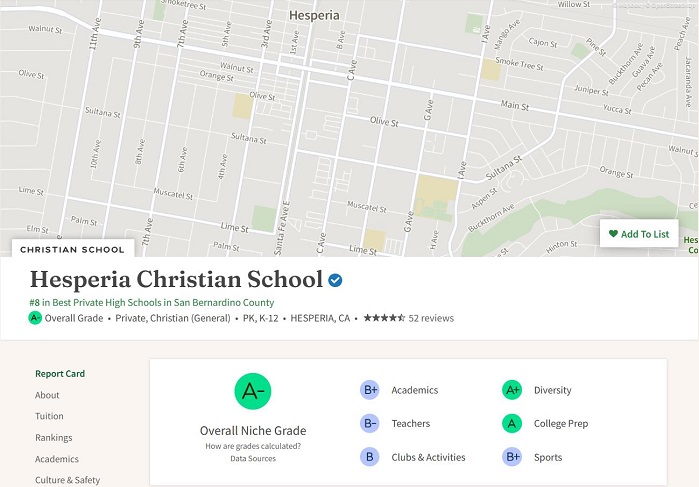Click the B- Teachers grade badge
This screenshot has width=699, height=487.
click(x=370, y=423)
